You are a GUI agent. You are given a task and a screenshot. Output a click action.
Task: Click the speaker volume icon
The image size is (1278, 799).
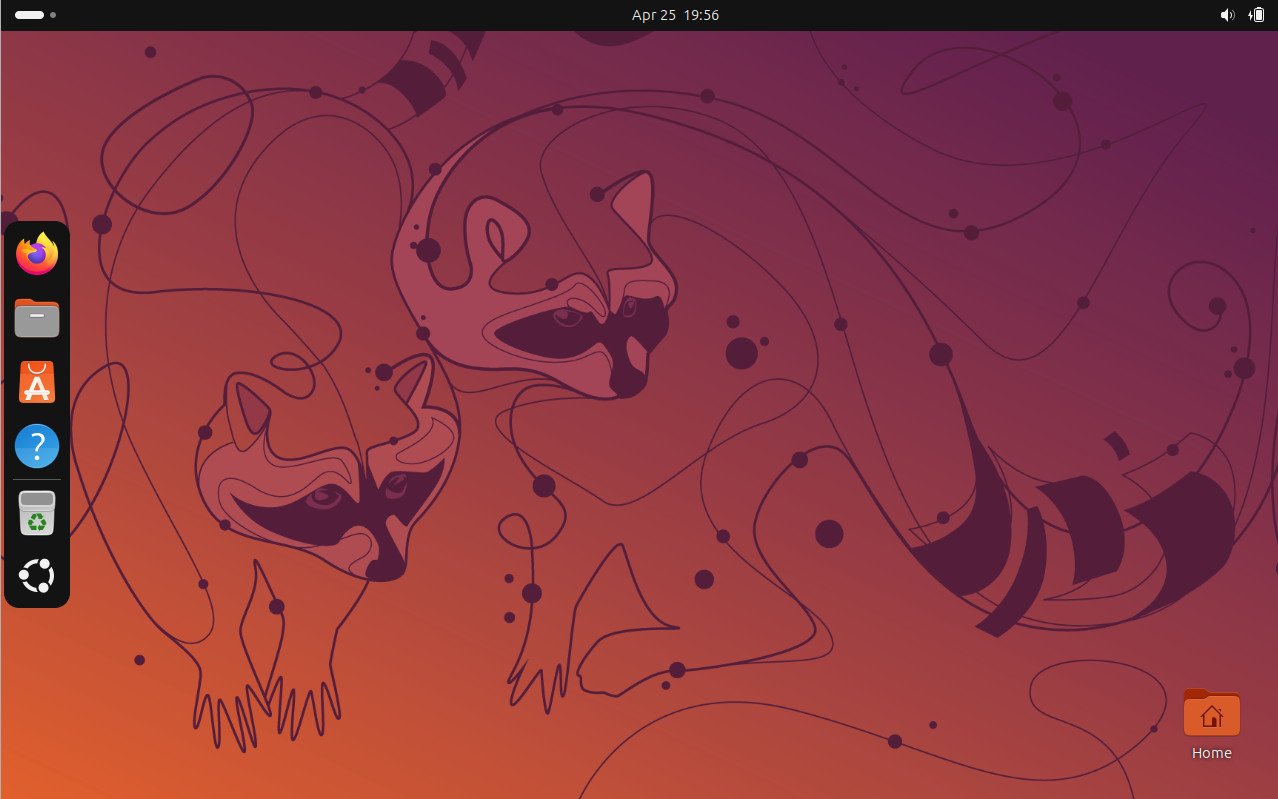click(x=1227, y=15)
